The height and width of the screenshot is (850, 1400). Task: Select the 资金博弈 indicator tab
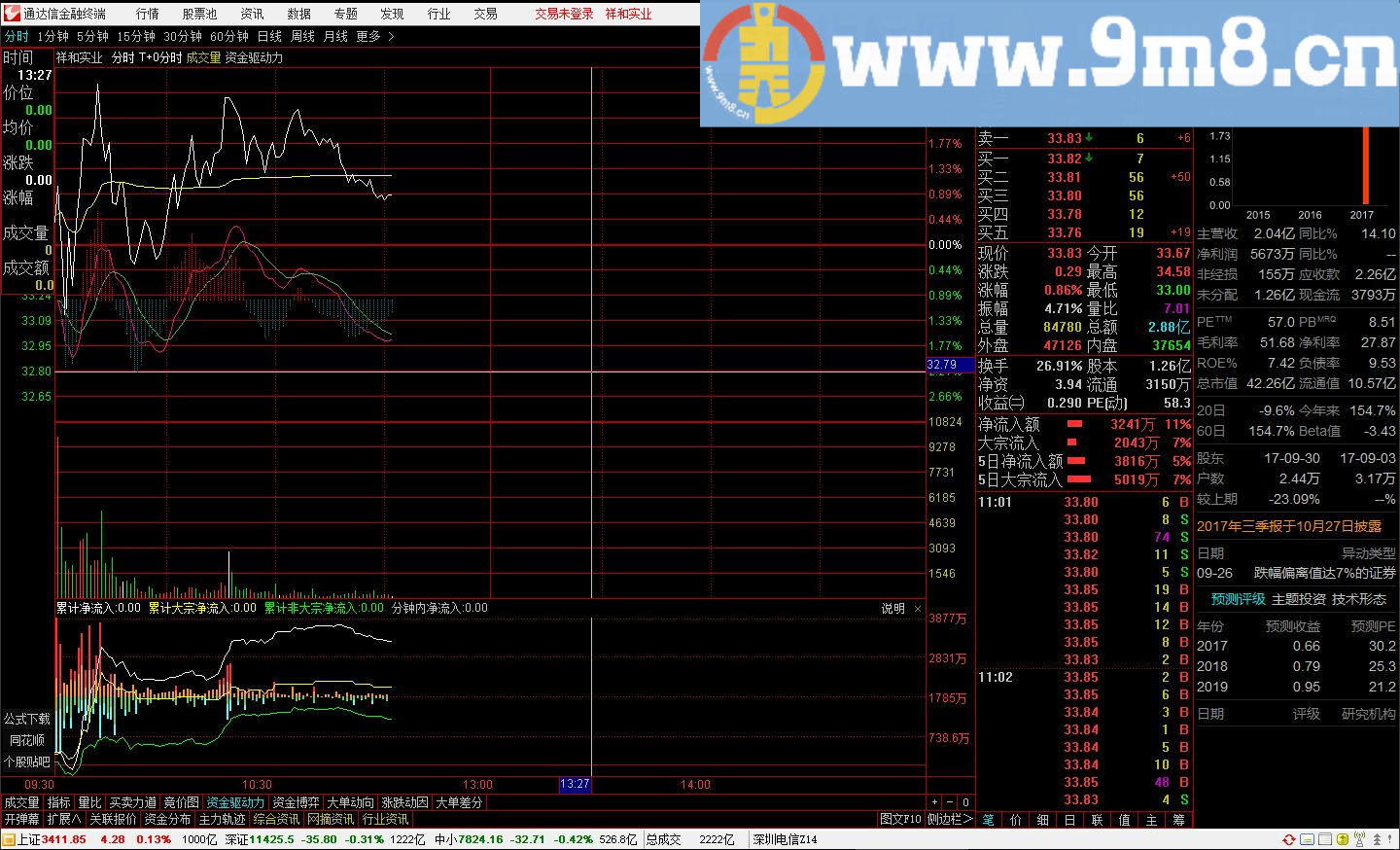point(297,802)
